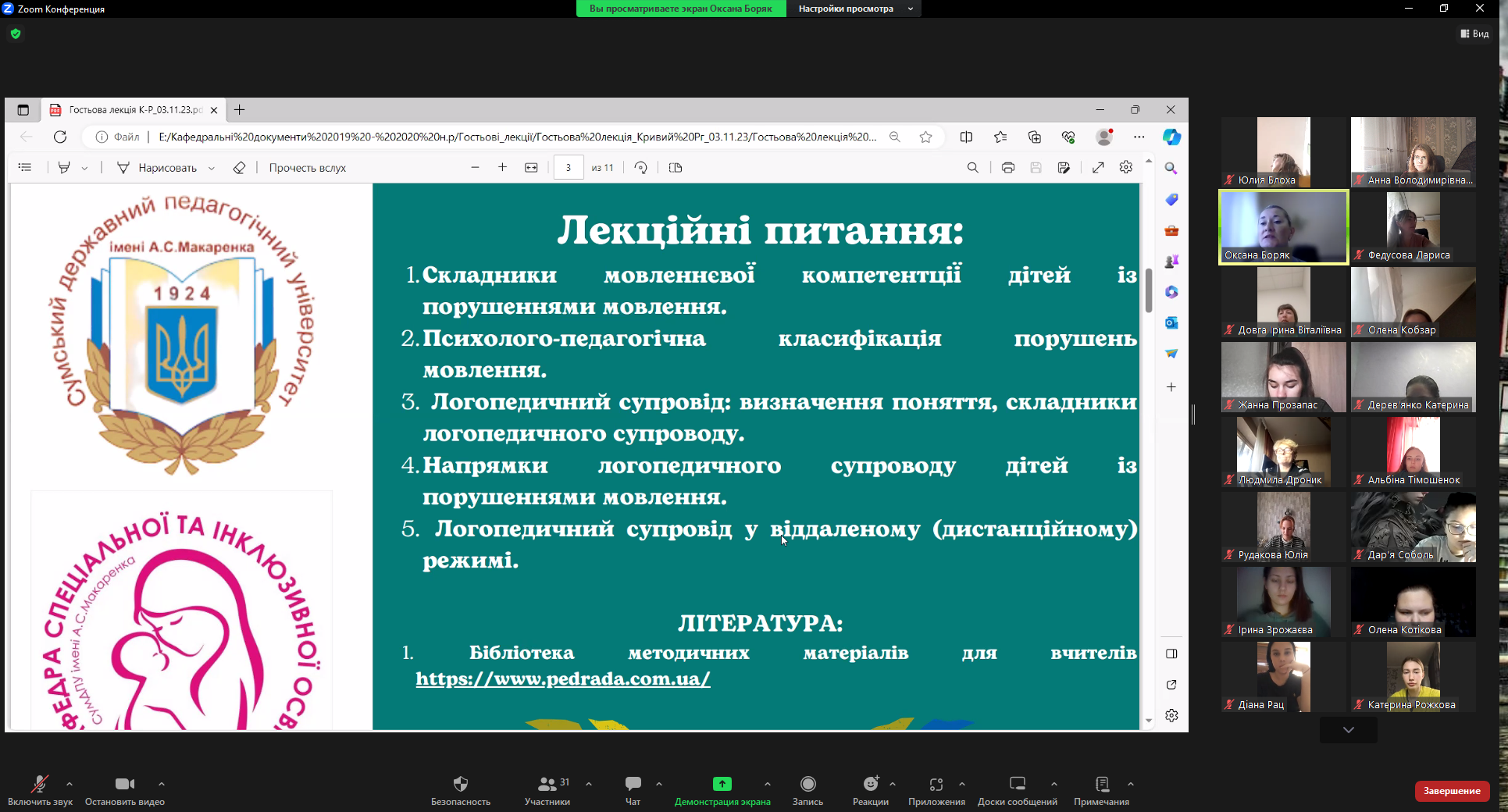Select the eraser tool in PDF toolbar
The image size is (1508, 812).
240,167
